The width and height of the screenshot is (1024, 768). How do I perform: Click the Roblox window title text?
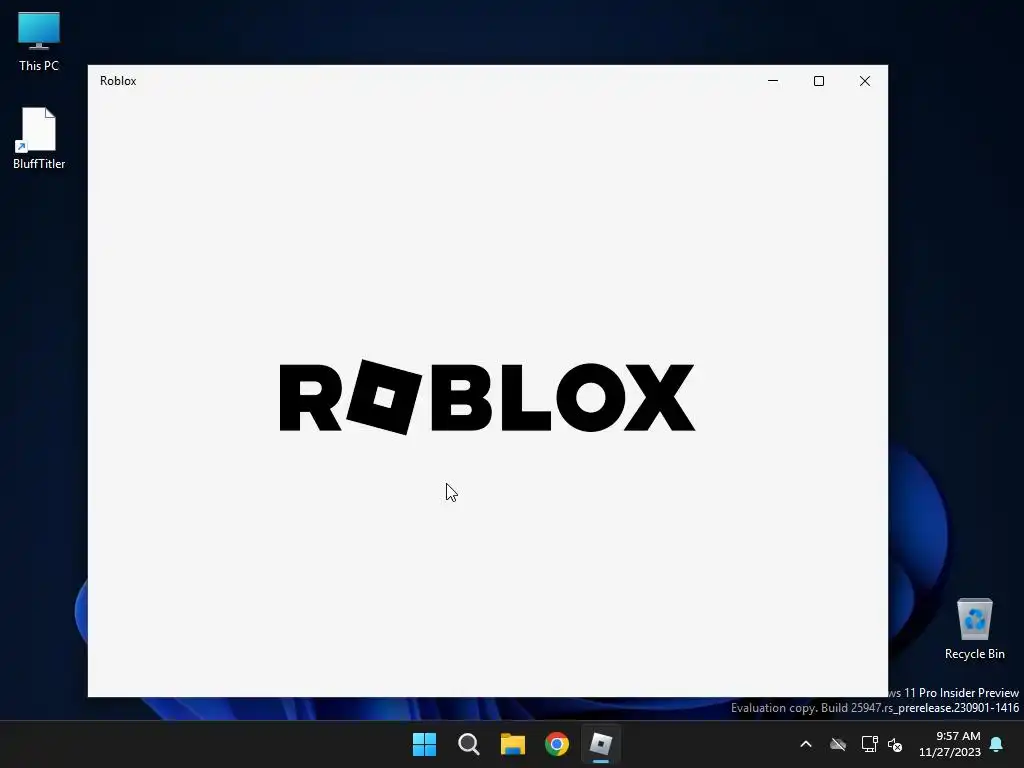click(x=118, y=81)
